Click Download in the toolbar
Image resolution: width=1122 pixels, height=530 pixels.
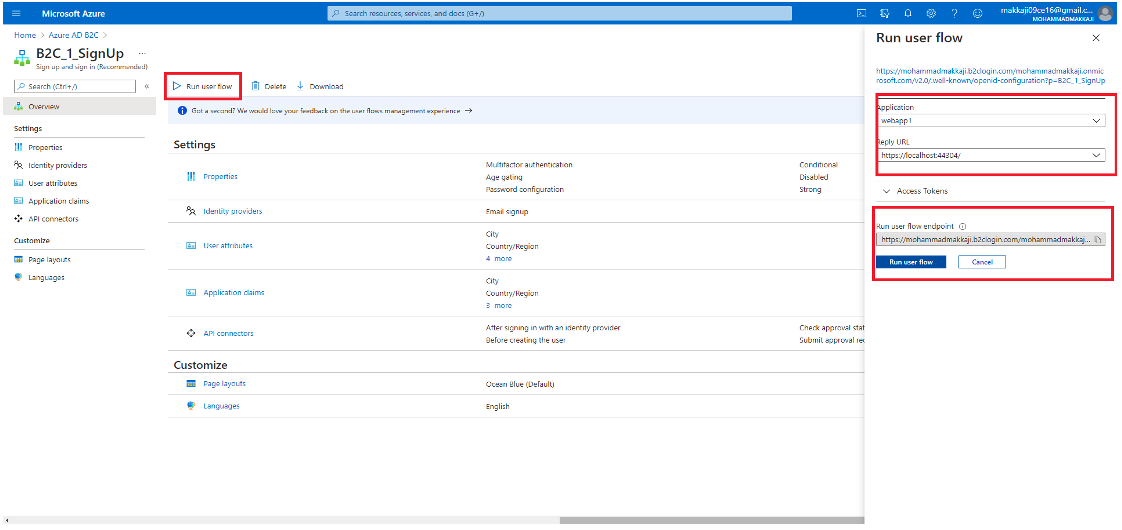click(x=320, y=87)
